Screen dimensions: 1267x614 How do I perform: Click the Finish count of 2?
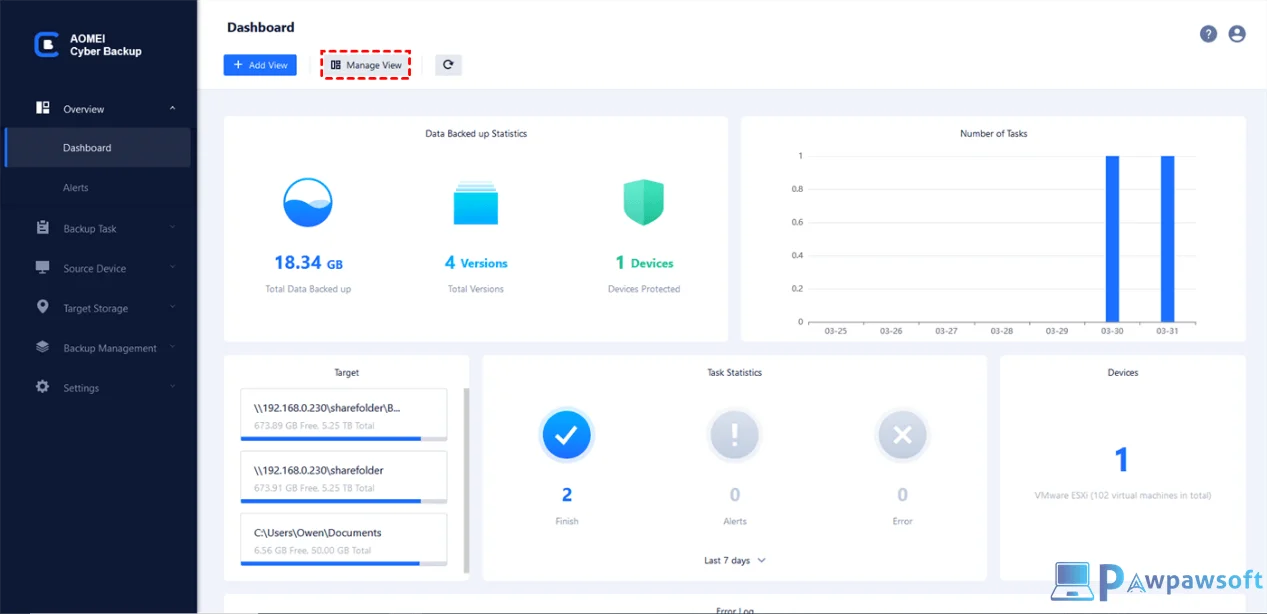click(567, 495)
